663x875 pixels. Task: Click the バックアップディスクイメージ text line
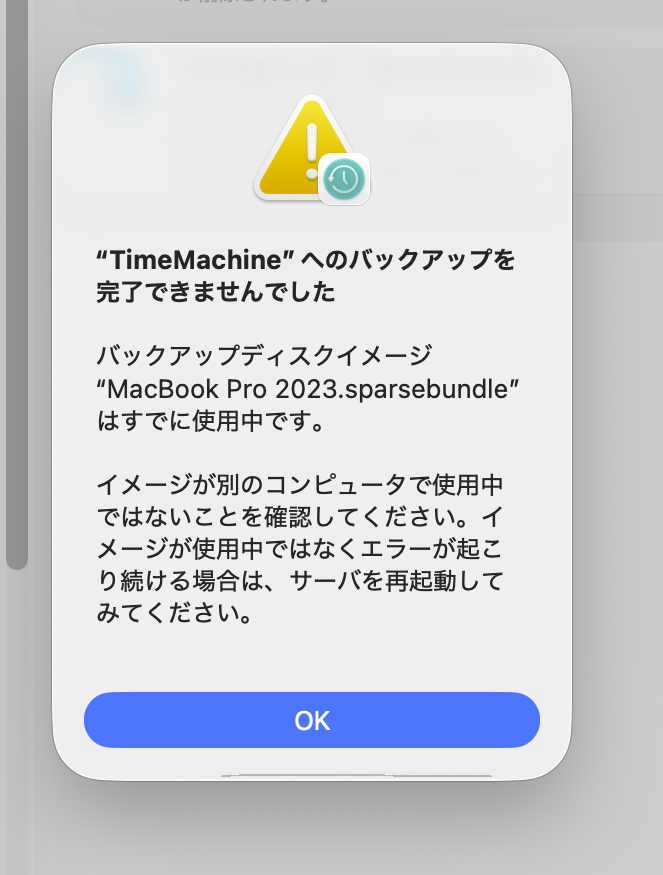265,355
